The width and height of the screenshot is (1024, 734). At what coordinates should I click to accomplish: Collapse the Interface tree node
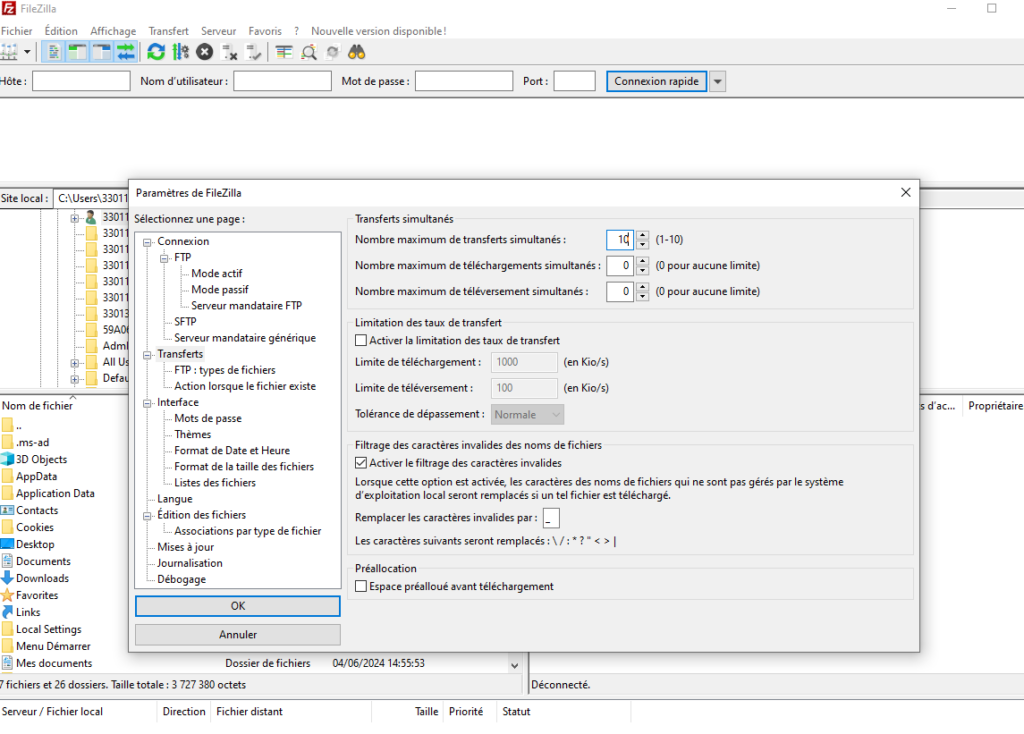pyautogui.click(x=148, y=402)
